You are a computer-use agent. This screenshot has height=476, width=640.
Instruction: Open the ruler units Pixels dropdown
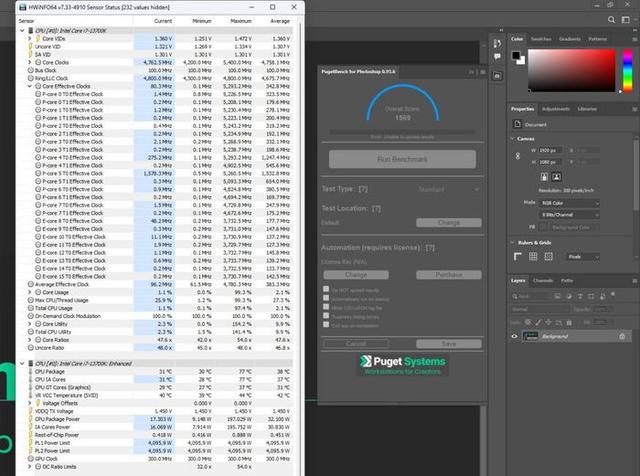[583, 256]
